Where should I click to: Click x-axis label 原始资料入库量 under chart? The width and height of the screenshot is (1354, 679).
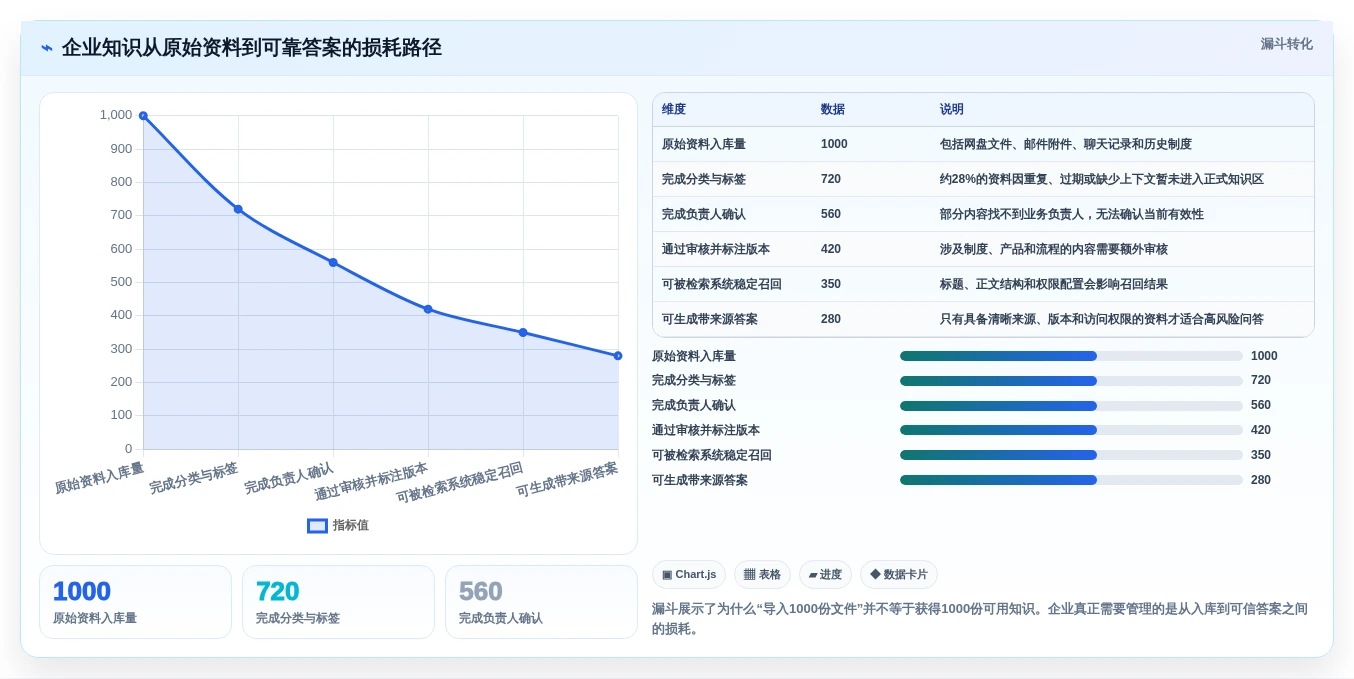pos(99,478)
